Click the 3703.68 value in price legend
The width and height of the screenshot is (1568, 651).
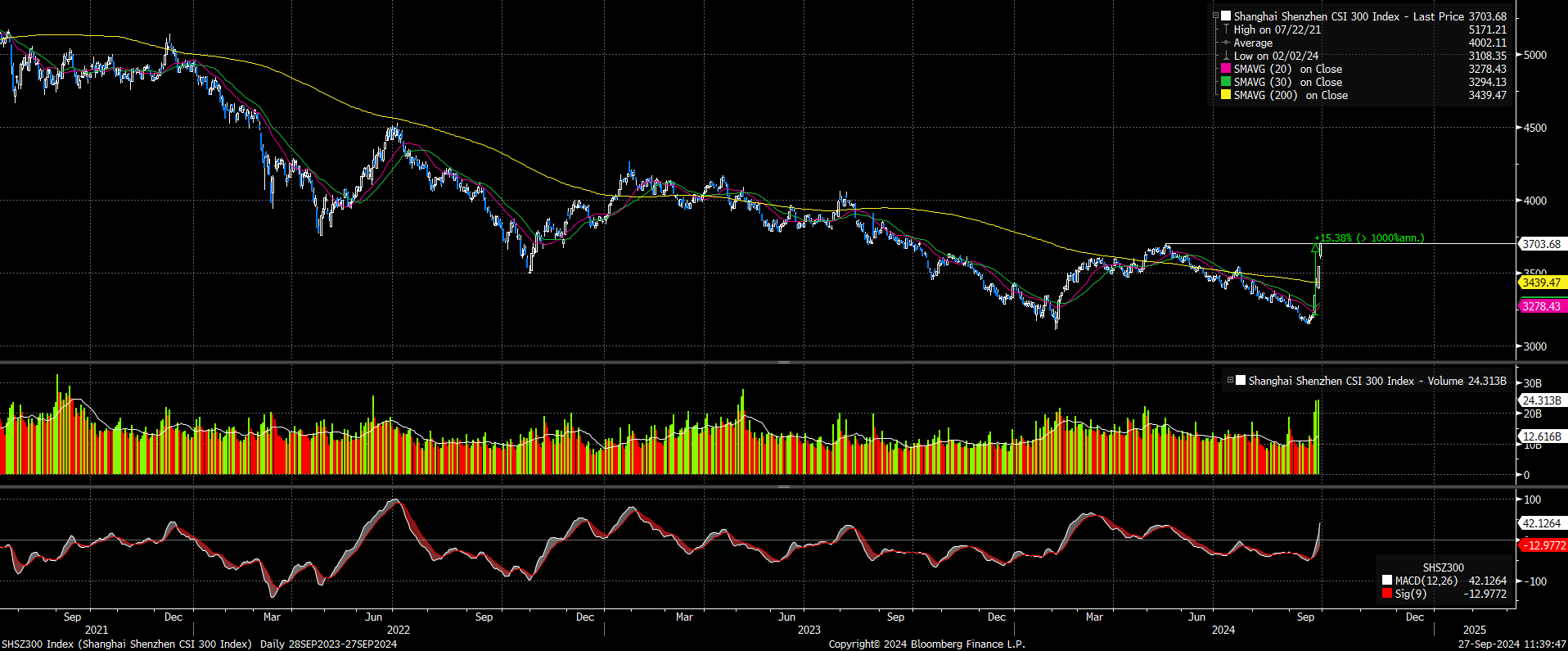click(1487, 16)
